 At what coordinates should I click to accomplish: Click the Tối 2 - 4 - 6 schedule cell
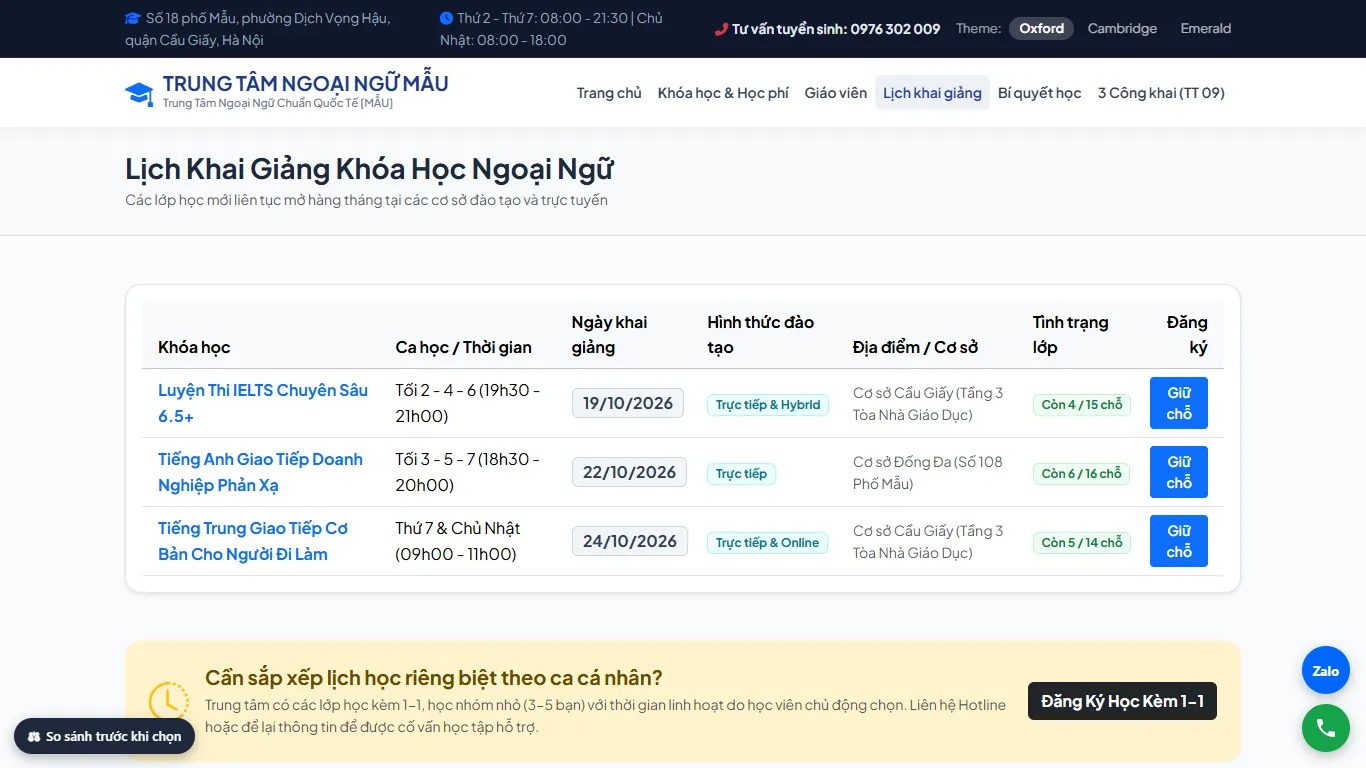(x=468, y=403)
